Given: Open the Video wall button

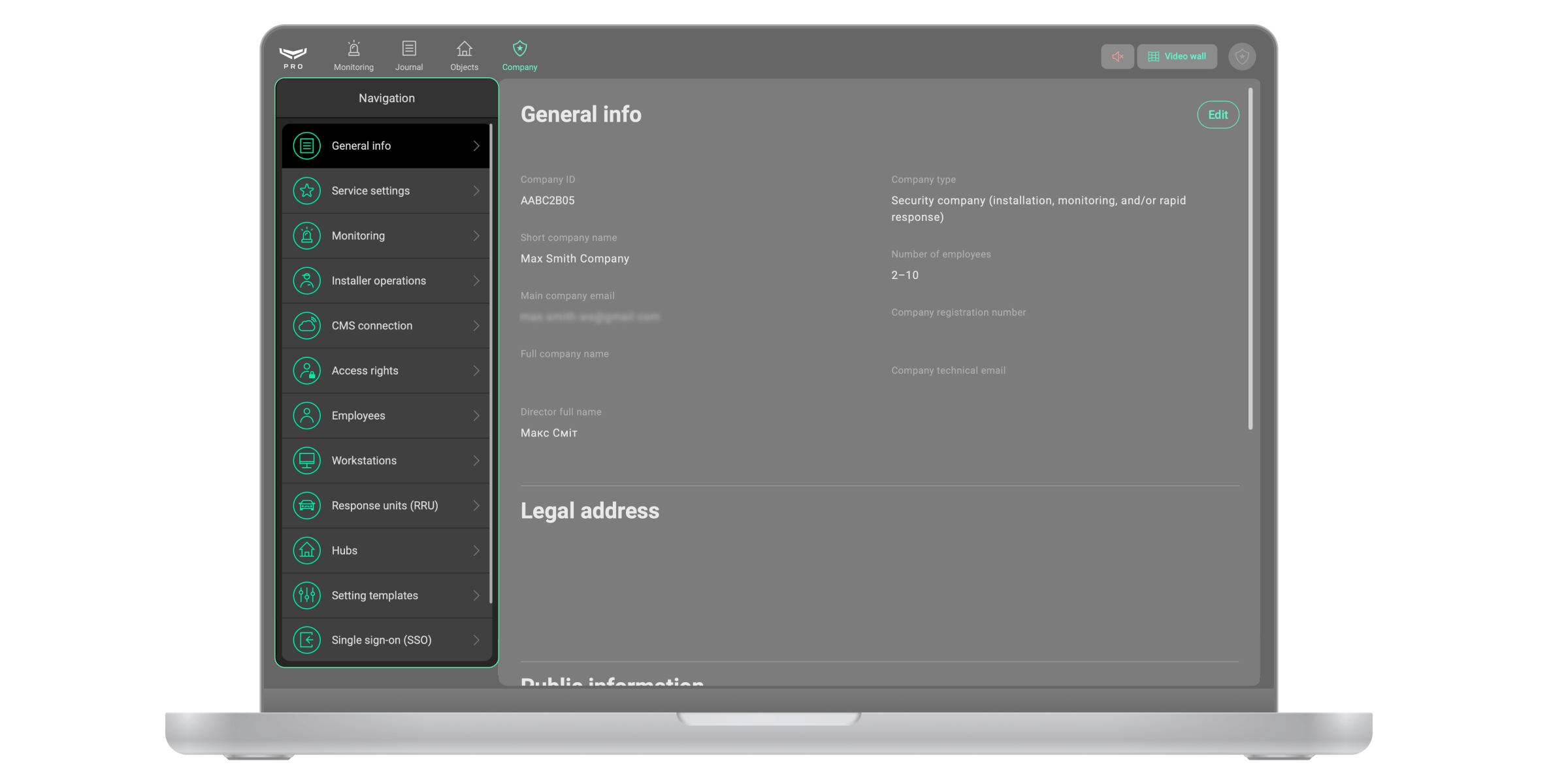Looking at the screenshot, I should (1177, 56).
